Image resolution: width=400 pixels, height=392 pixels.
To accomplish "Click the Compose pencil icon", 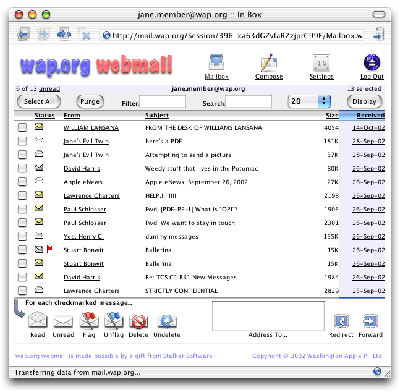I will (269, 63).
